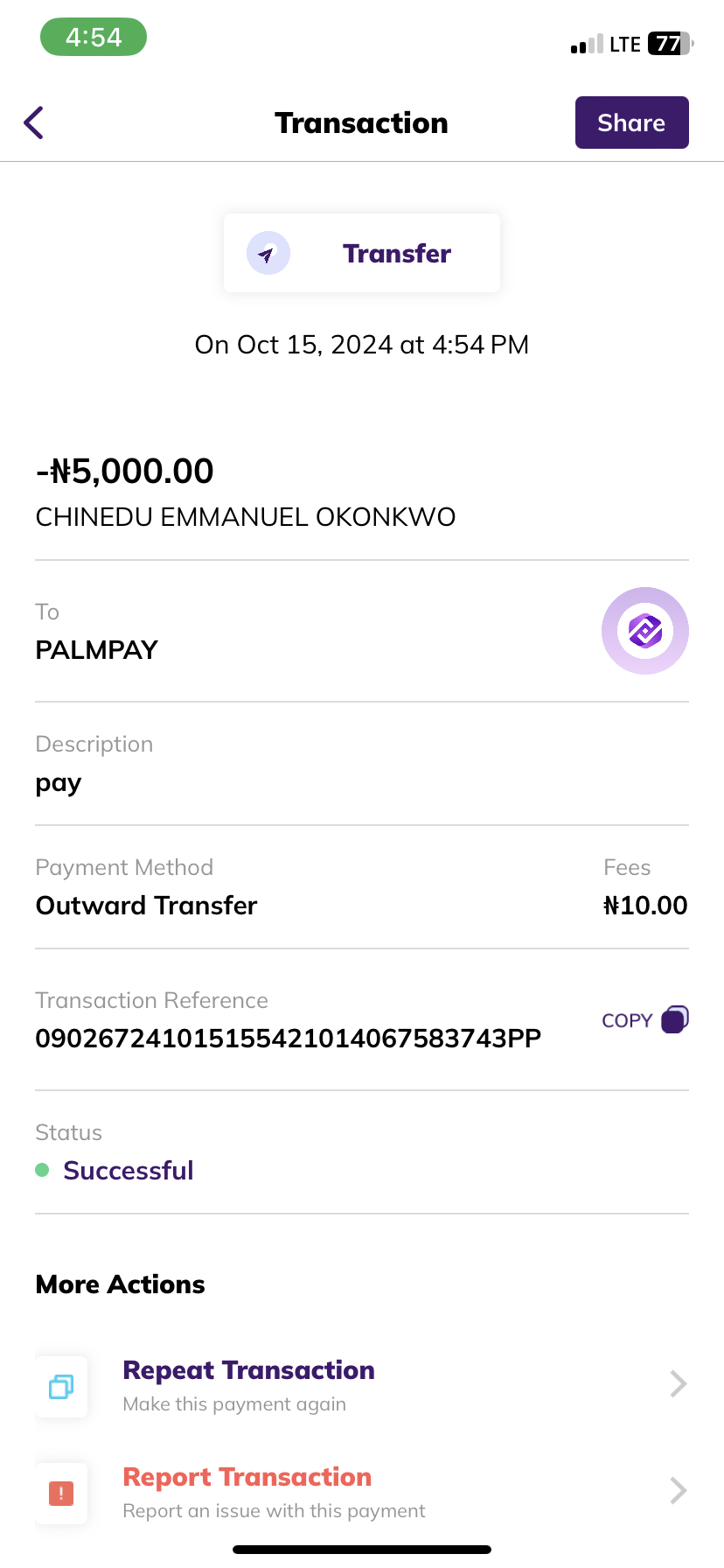Tap the green Successful status dot
Image resolution: width=724 pixels, height=1568 pixels.
point(42,1170)
